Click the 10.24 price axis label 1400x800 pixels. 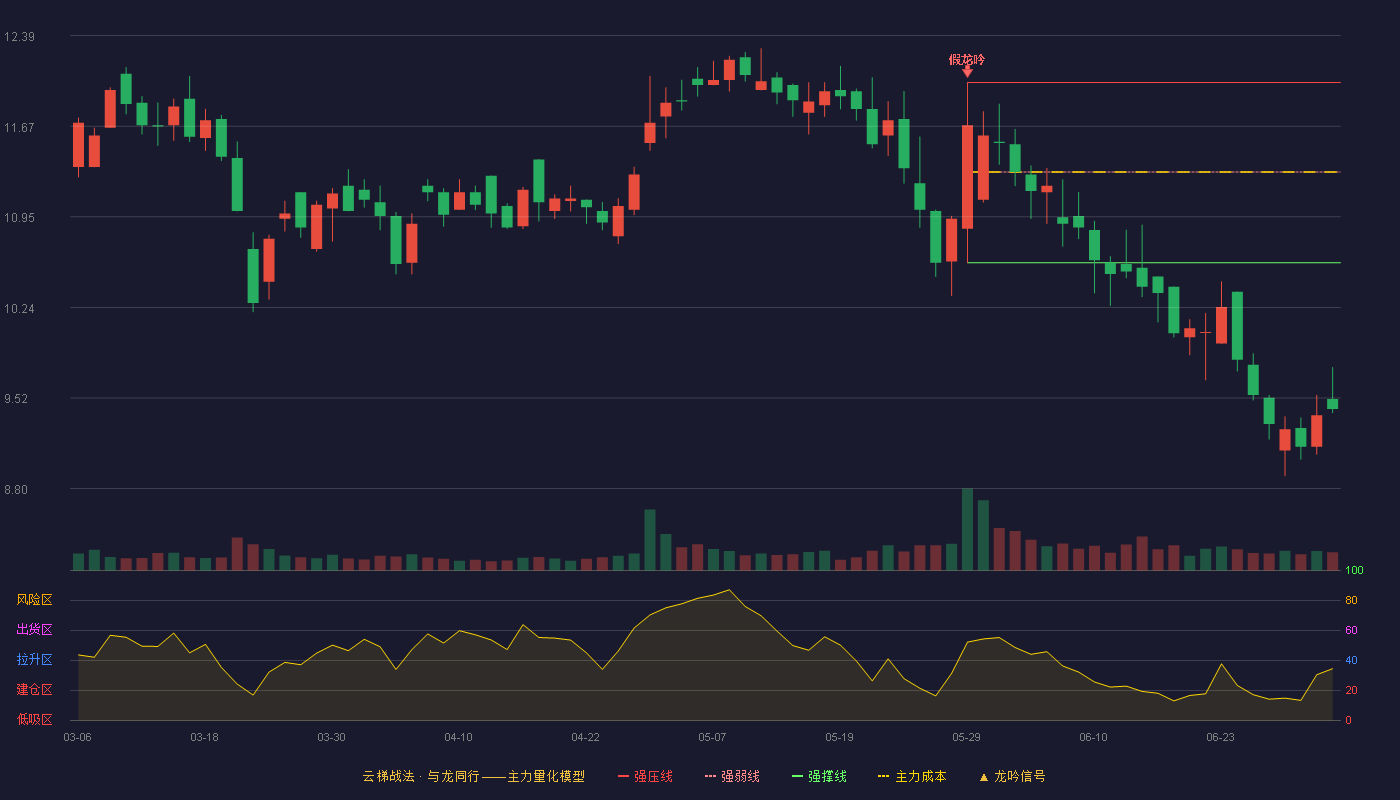point(19,309)
